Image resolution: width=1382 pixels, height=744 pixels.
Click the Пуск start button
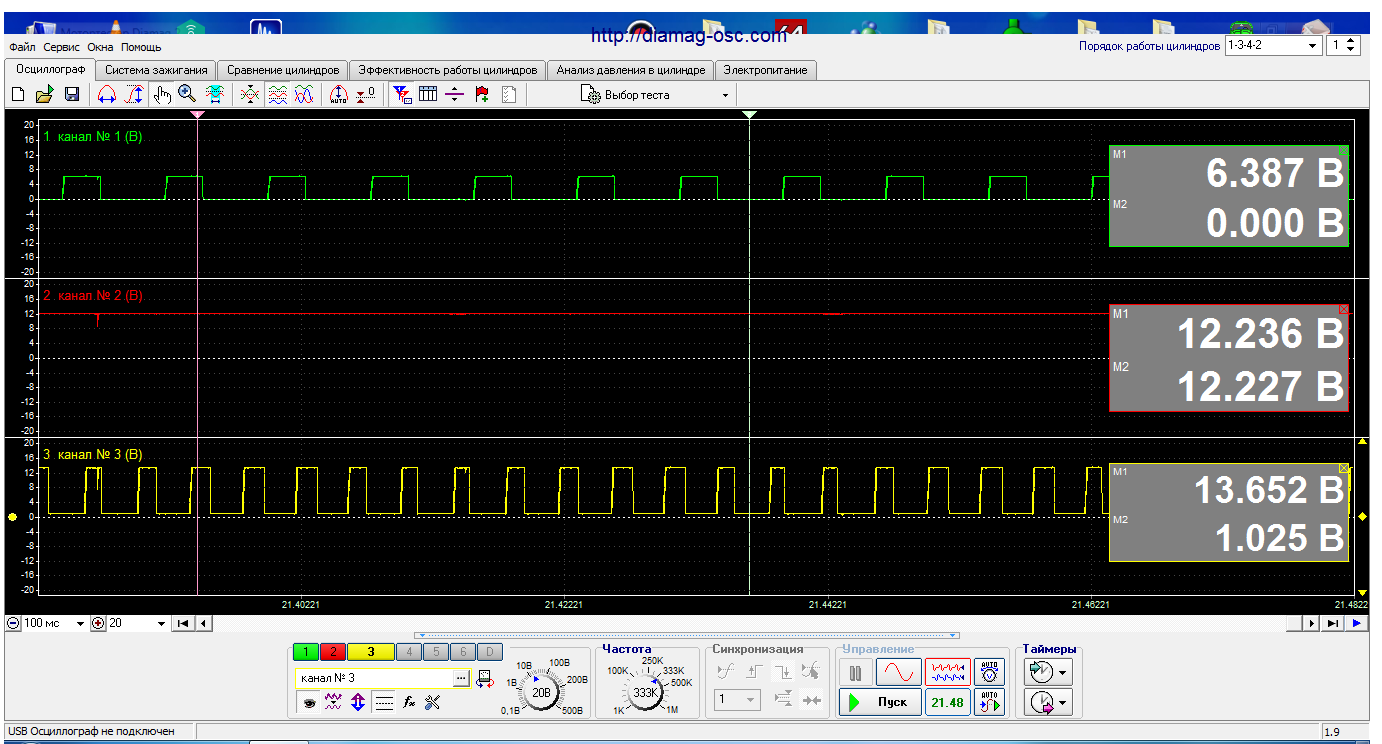(879, 702)
